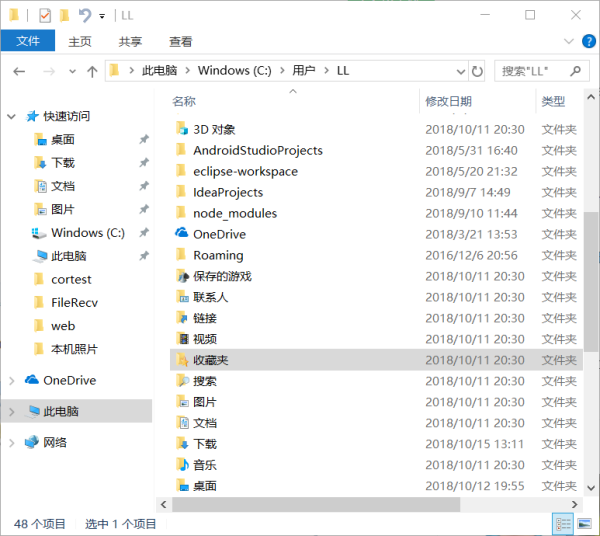Select the Roaming folder
The image size is (600, 536).
[x=218, y=255]
